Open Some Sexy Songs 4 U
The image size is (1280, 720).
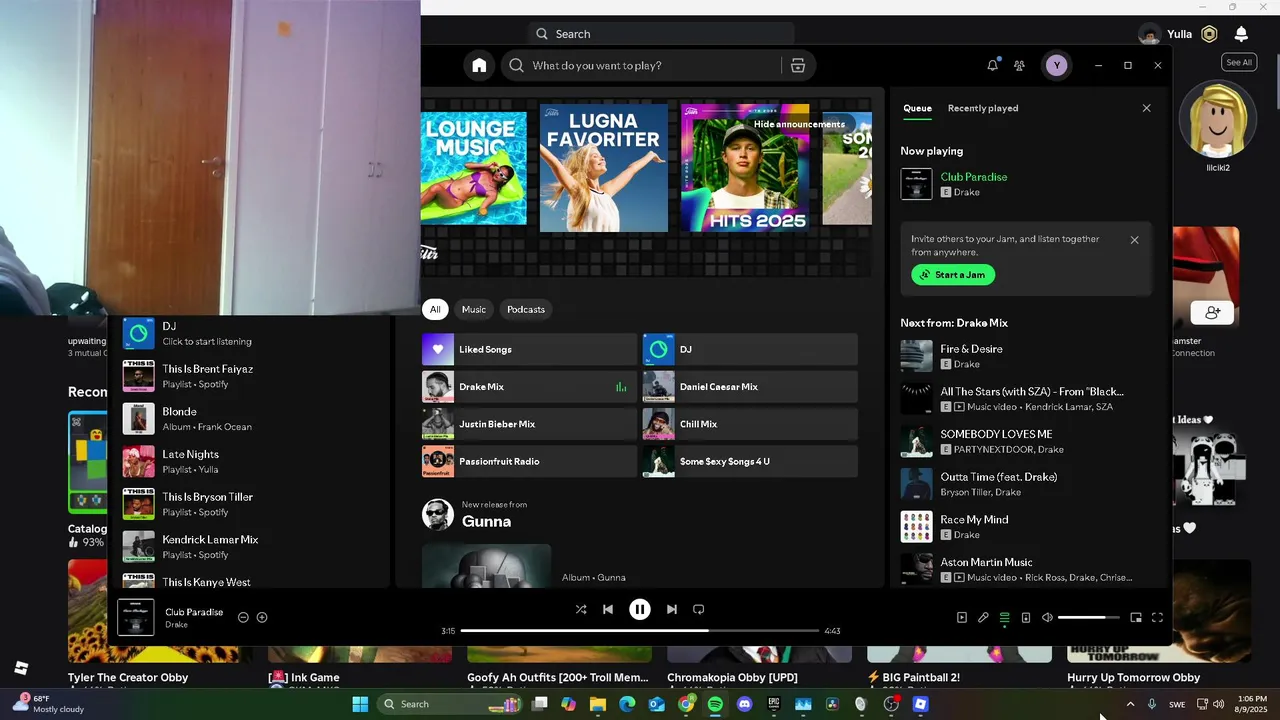tap(750, 461)
